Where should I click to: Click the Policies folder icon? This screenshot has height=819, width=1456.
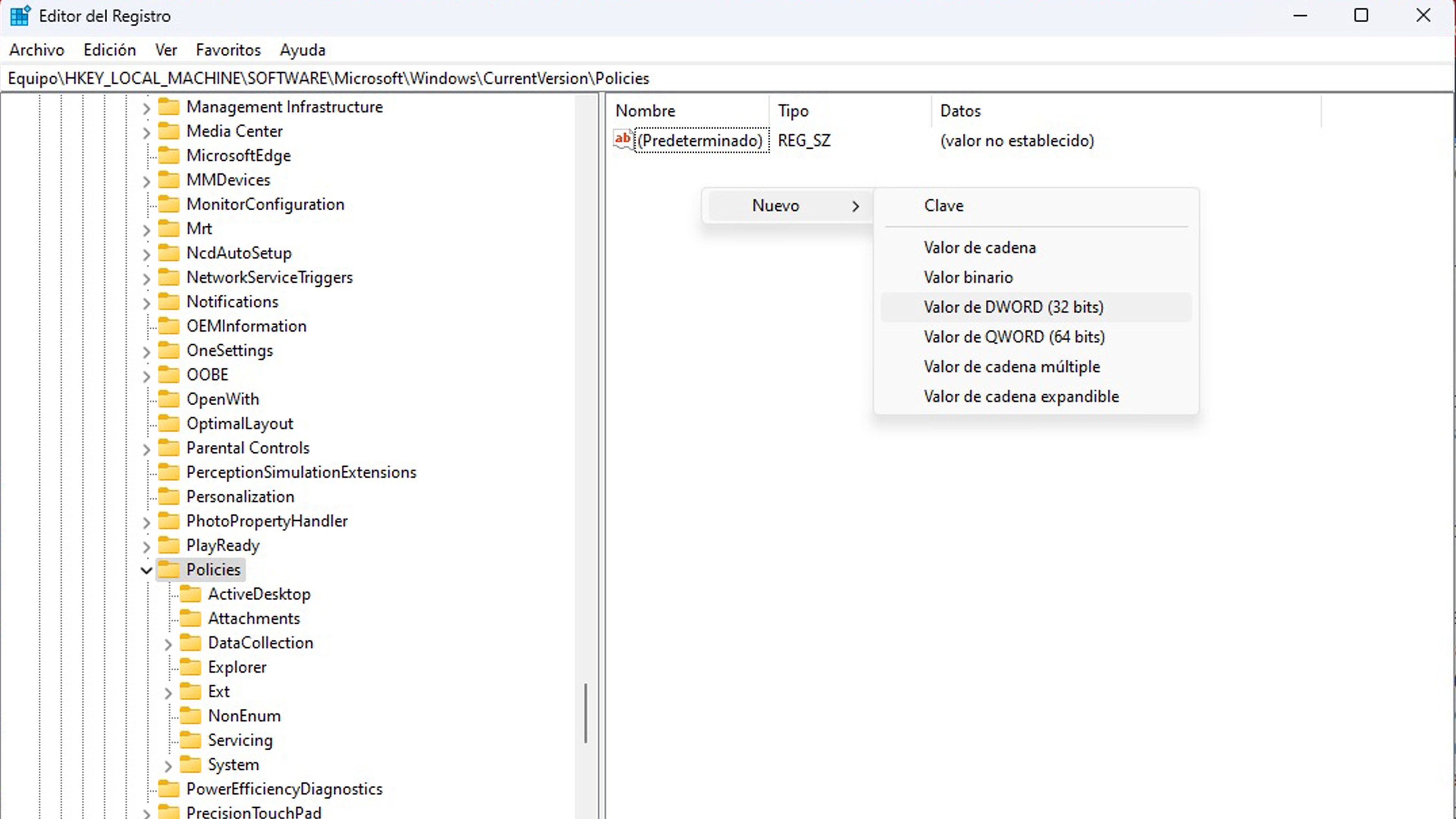[x=168, y=569]
